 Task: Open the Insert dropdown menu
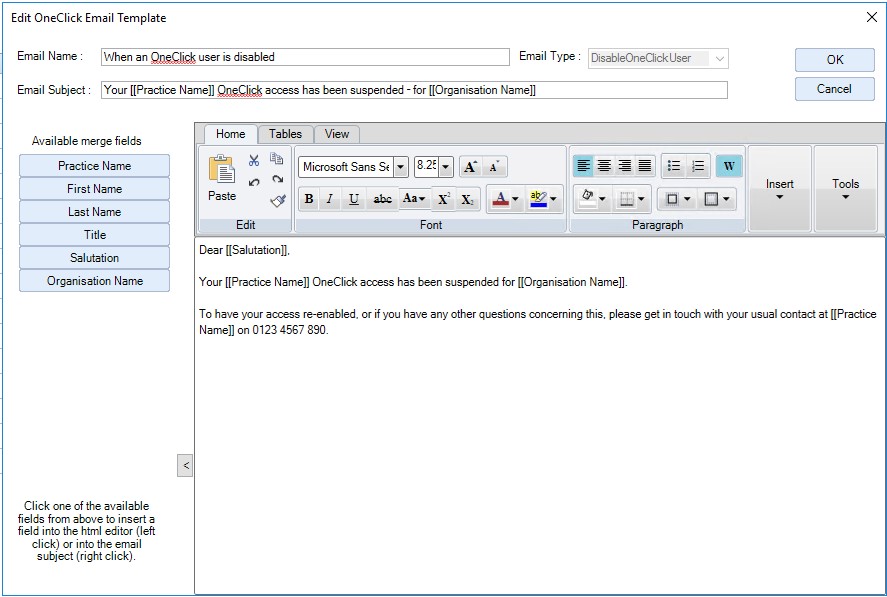pyautogui.click(x=780, y=189)
